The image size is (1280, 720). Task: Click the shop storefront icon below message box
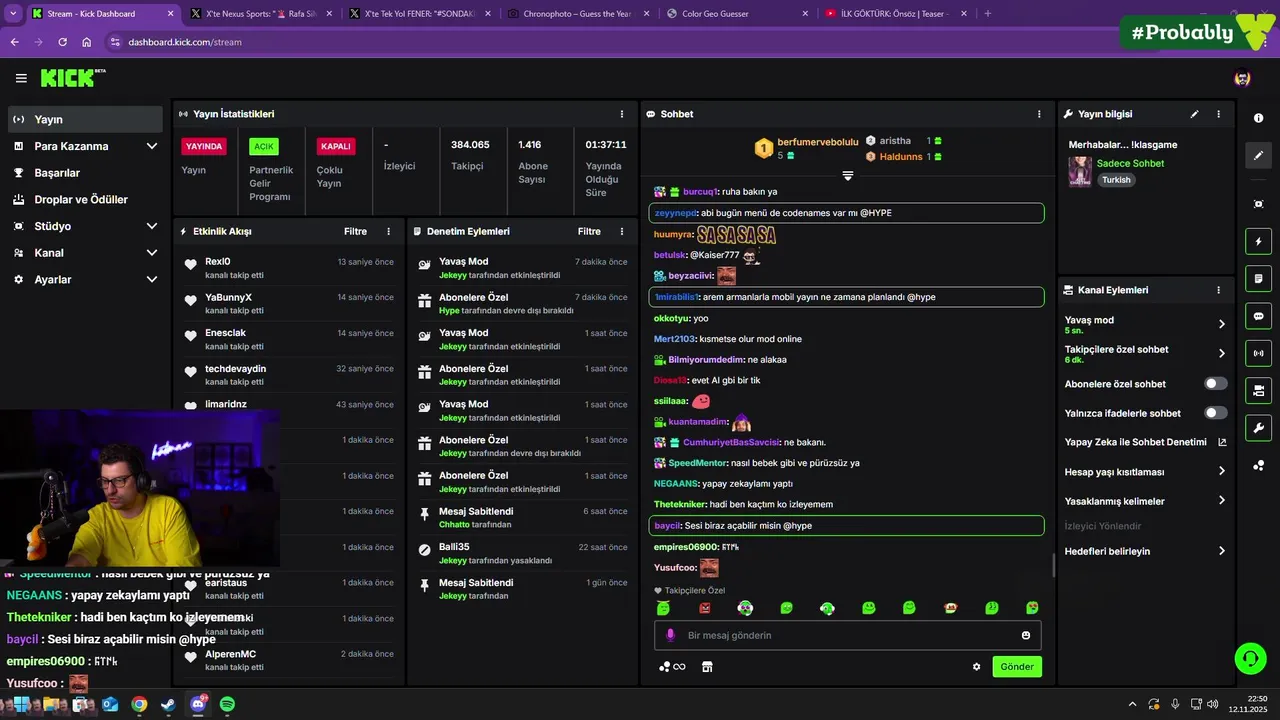pyautogui.click(x=707, y=667)
